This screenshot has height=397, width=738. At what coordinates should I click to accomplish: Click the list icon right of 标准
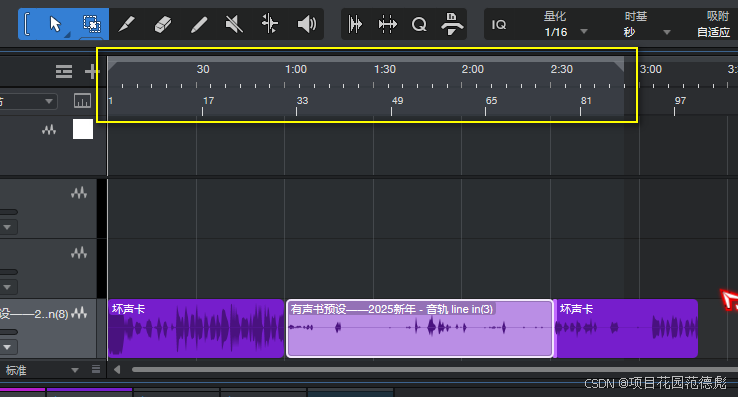pyautogui.click(x=96, y=369)
